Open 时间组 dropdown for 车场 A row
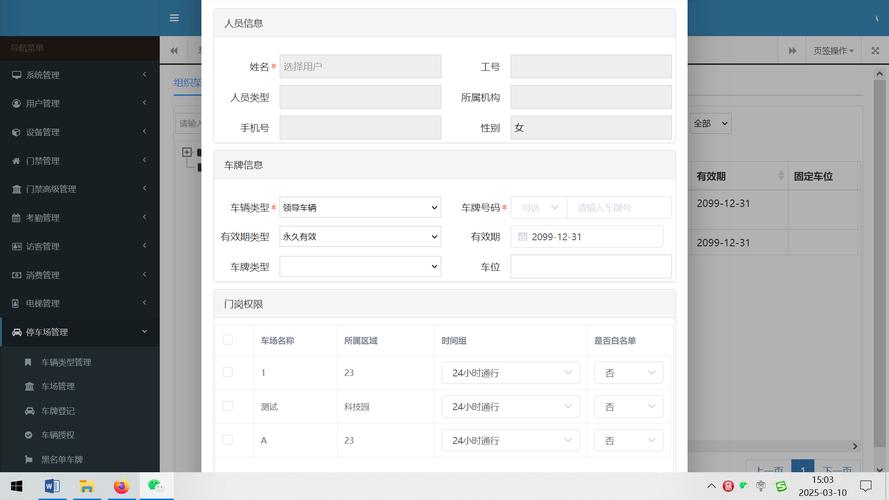 510,440
